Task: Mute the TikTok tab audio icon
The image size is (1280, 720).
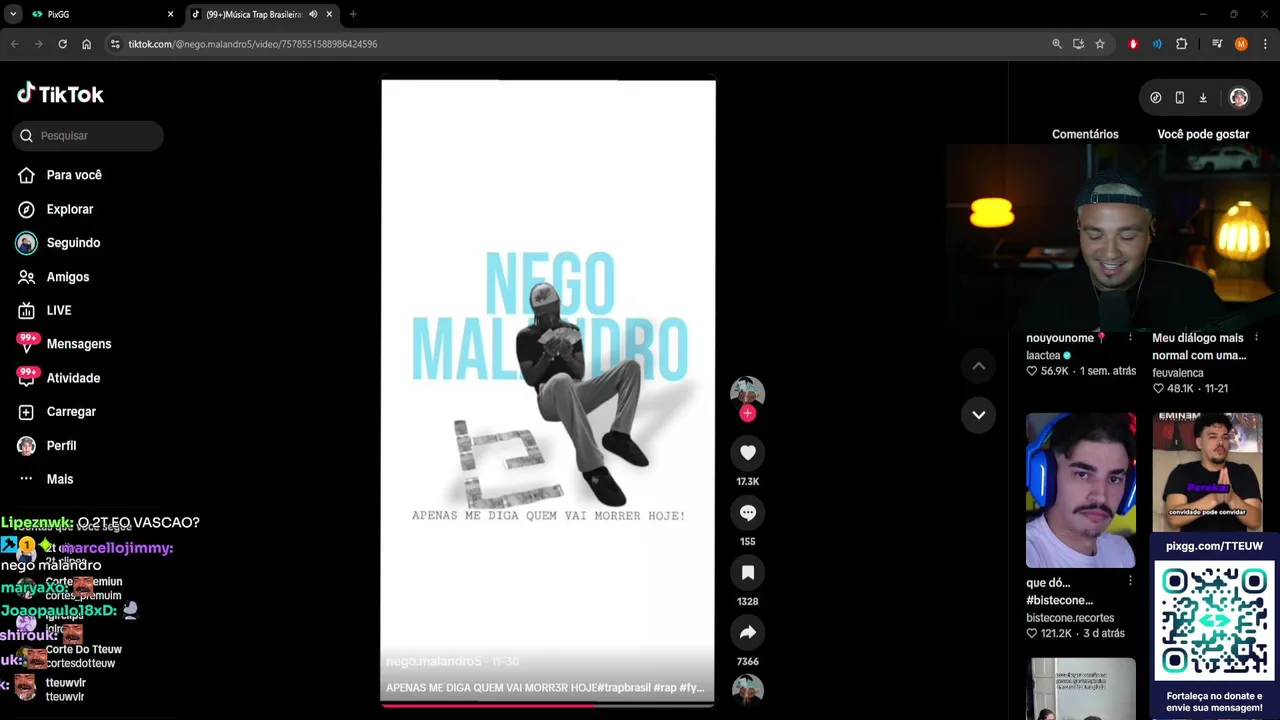Action: [x=313, y=14]
